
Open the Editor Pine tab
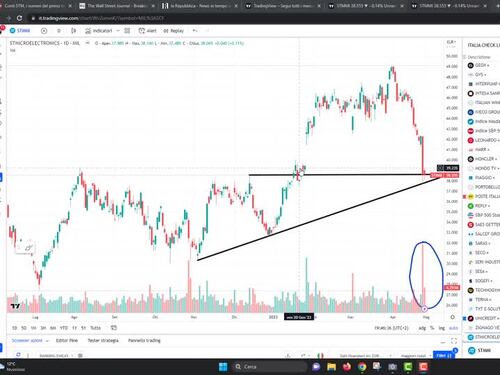(x=67, y=340)
